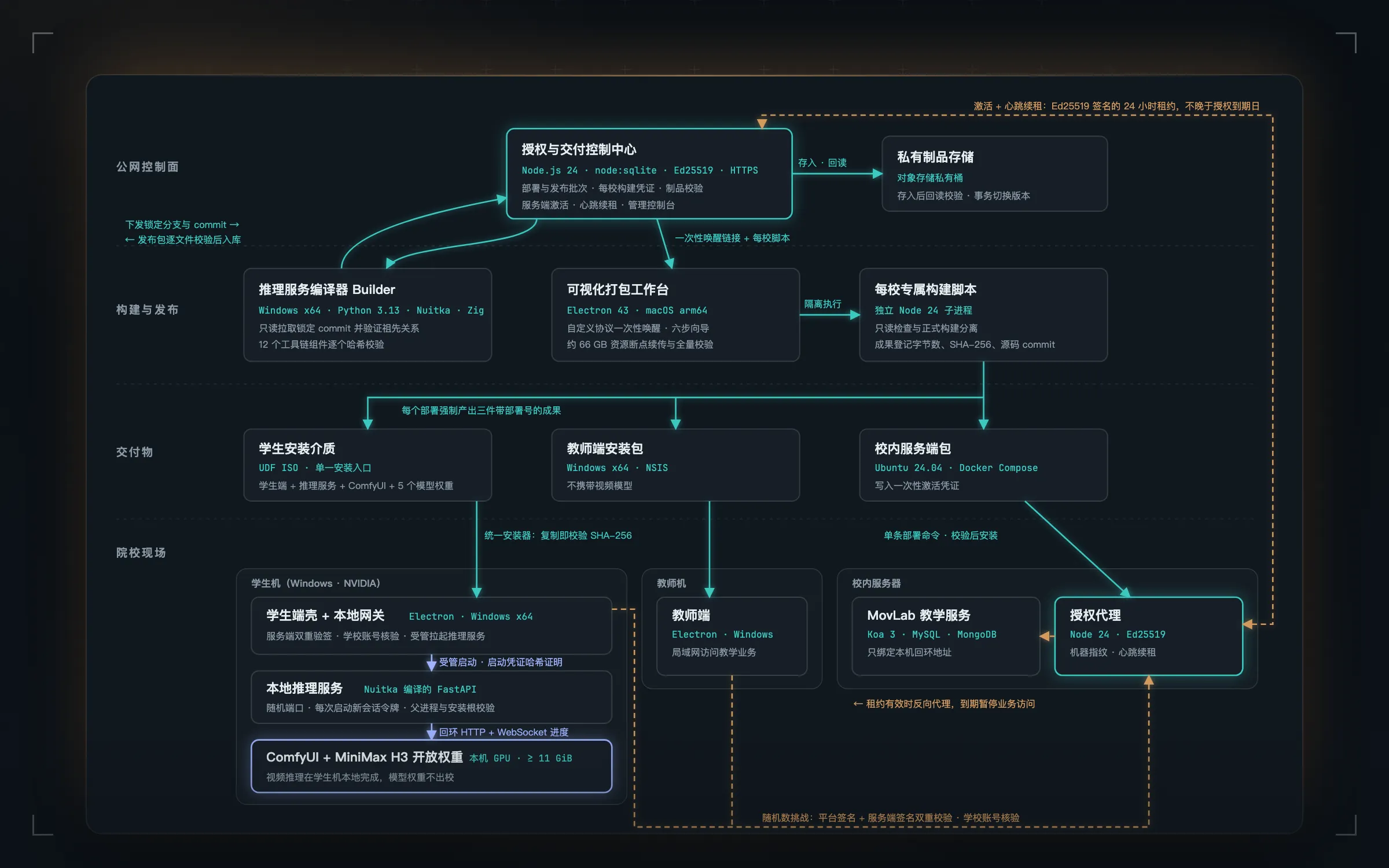Select the 授权与交付控制中心 node

tap(649, 174)
